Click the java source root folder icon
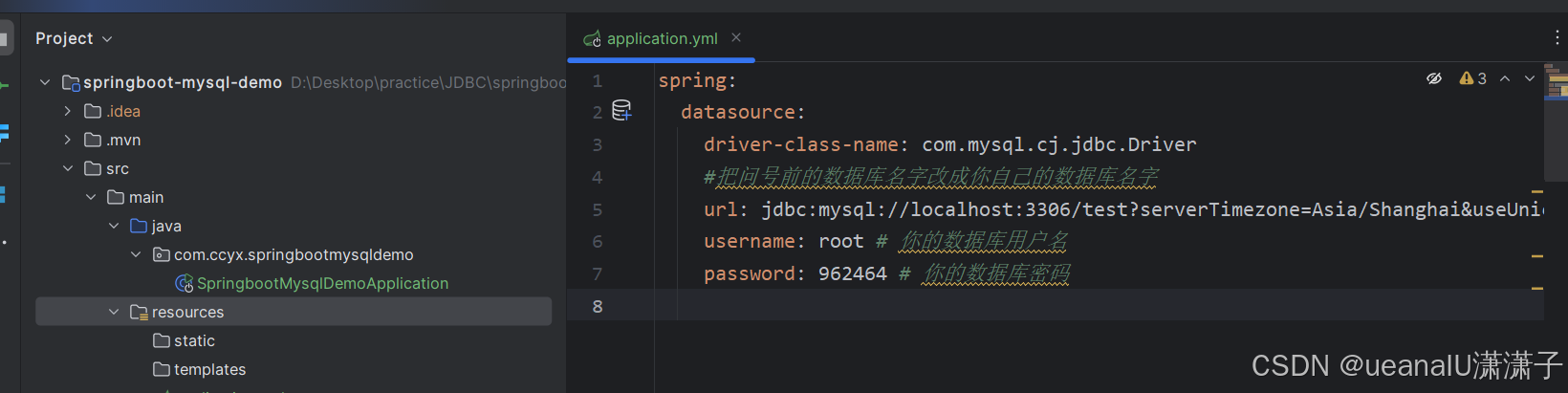This screenshot has height=393, width=1568. pos(139,226)
